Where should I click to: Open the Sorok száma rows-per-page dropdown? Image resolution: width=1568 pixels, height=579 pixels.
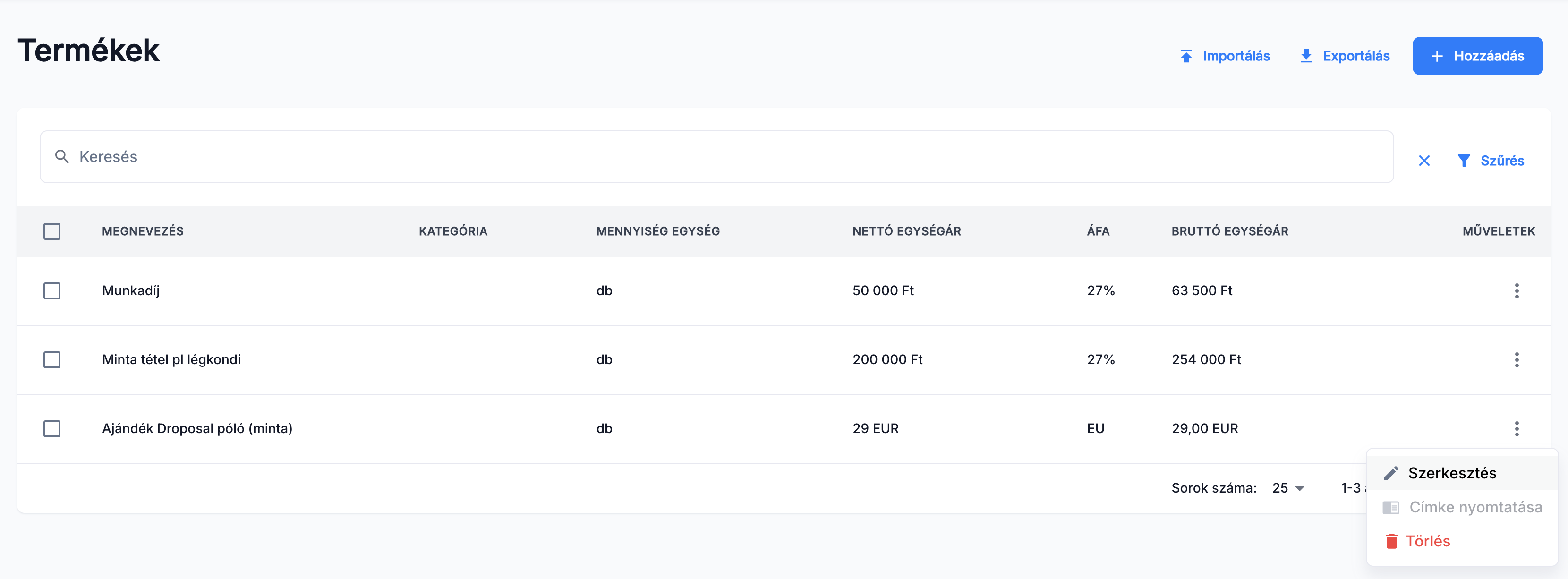point(1288,488)
